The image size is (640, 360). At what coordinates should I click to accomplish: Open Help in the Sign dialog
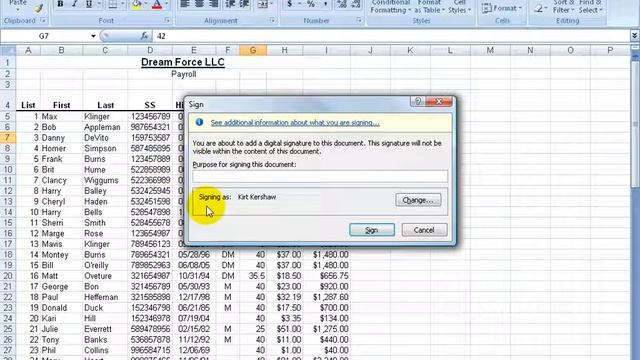(x=417, y=101)
